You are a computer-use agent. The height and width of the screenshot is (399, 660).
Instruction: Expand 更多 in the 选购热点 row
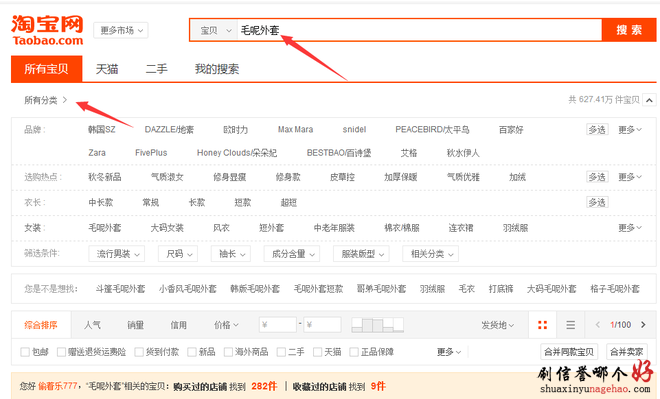tap(630, 177)
